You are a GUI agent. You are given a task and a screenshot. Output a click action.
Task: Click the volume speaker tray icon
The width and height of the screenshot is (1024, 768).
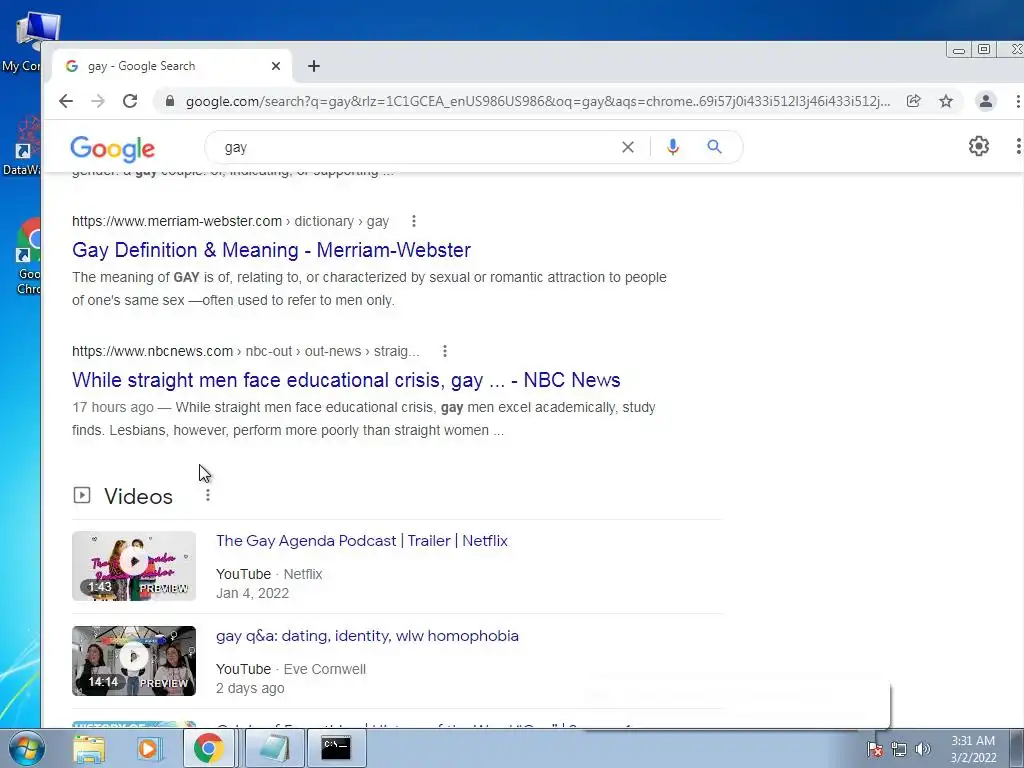[922, 749]
